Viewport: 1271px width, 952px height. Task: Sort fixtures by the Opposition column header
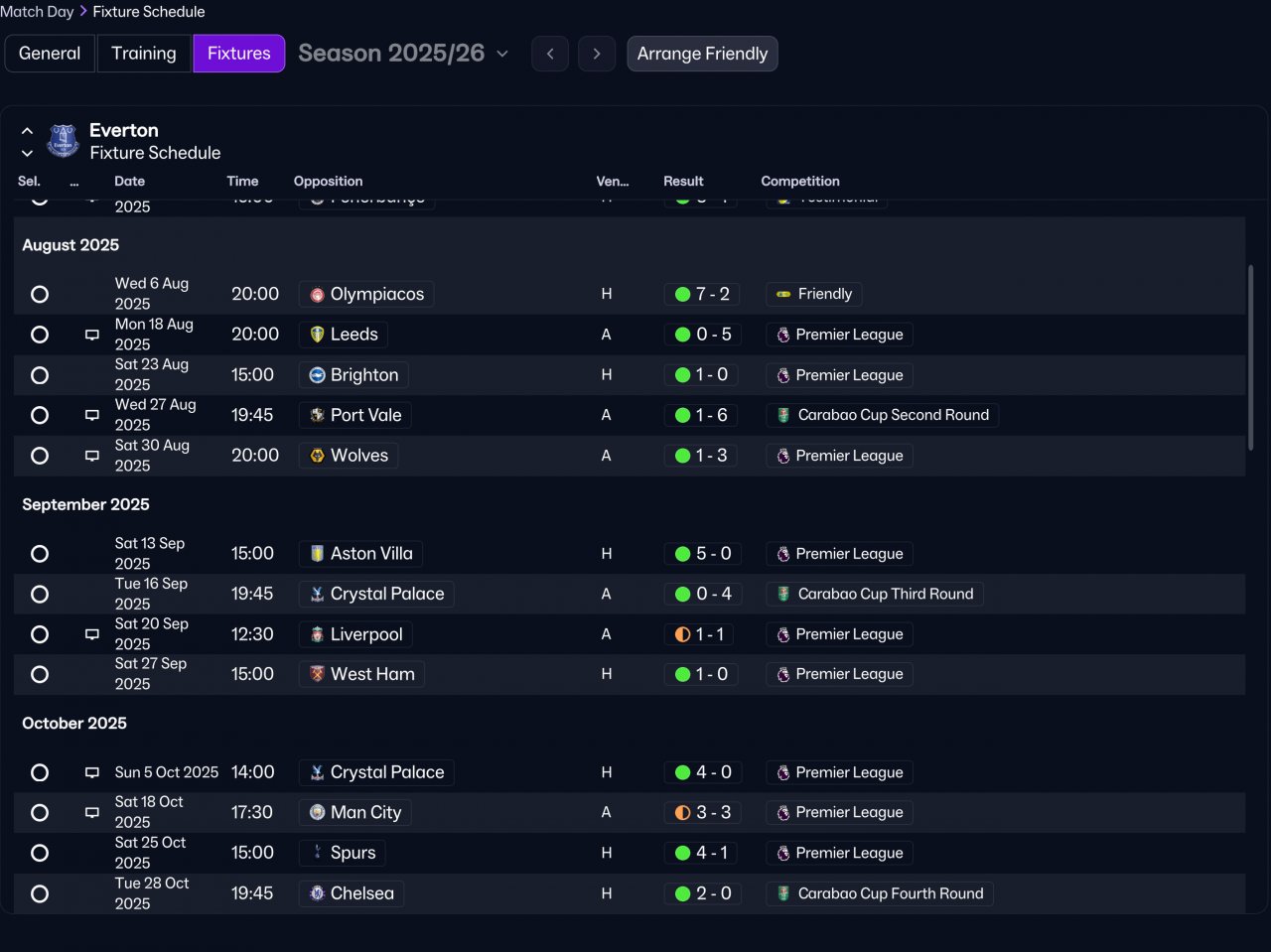click(328, 181)
